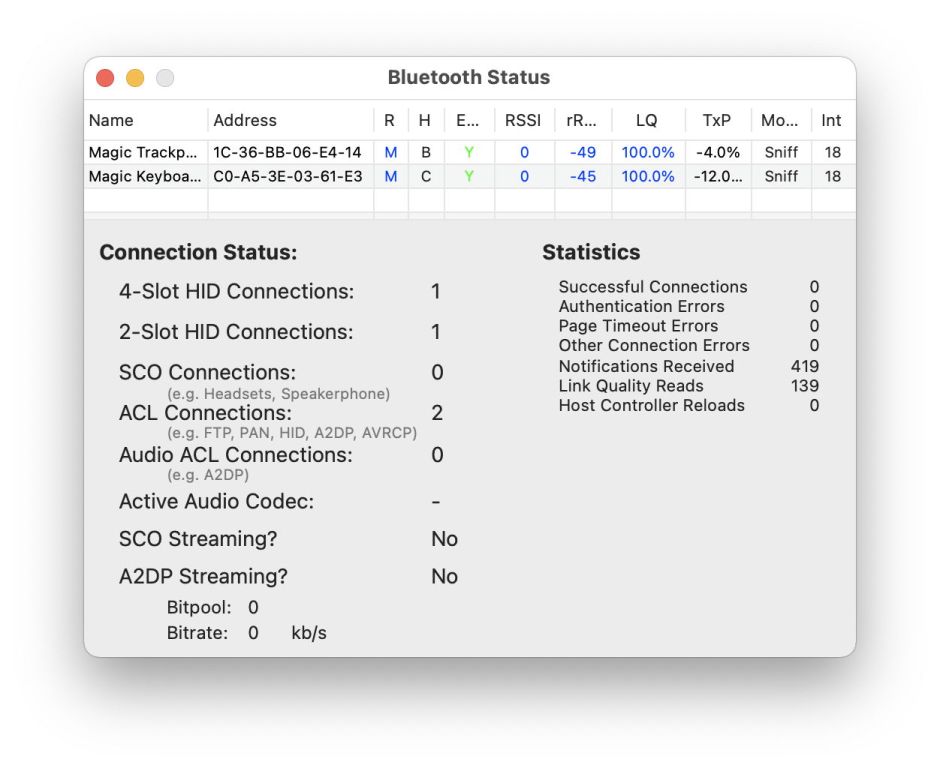Sort devices by the LQ column

click(646, 120)
